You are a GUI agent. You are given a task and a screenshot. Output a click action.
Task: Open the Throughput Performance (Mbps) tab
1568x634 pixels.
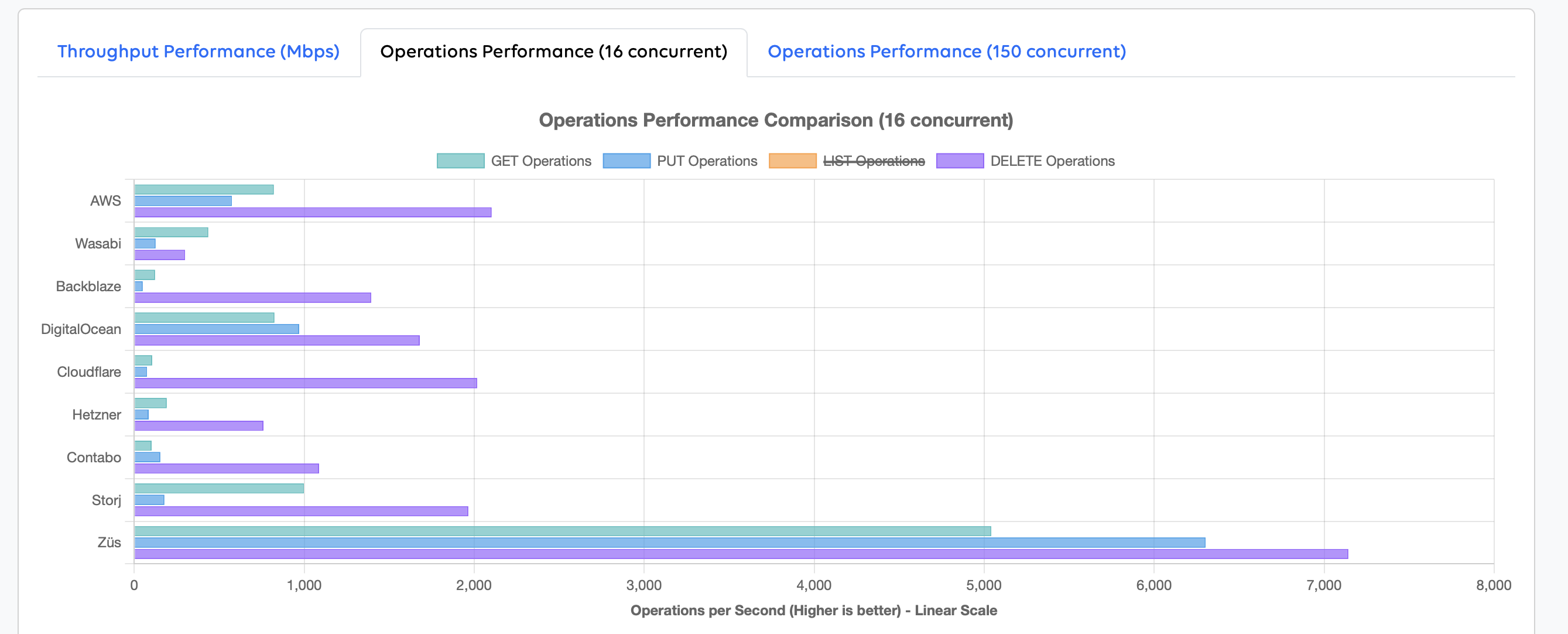click(x=198, y=52)
